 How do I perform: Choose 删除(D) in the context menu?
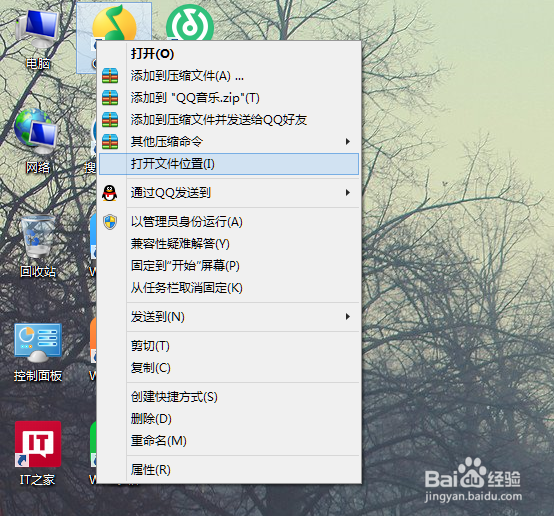[x=229, y=419]
